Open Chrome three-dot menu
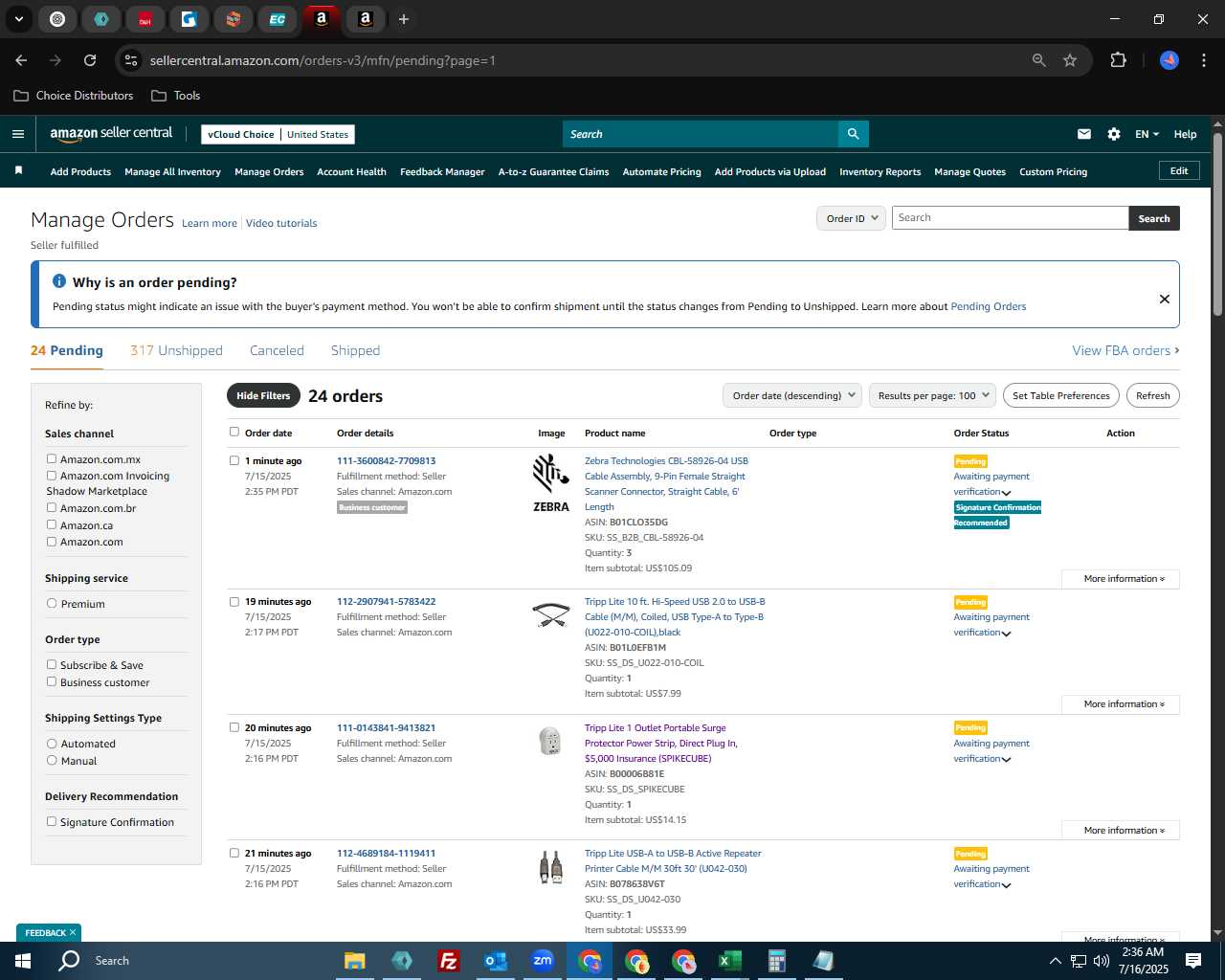 (1202, 60)
